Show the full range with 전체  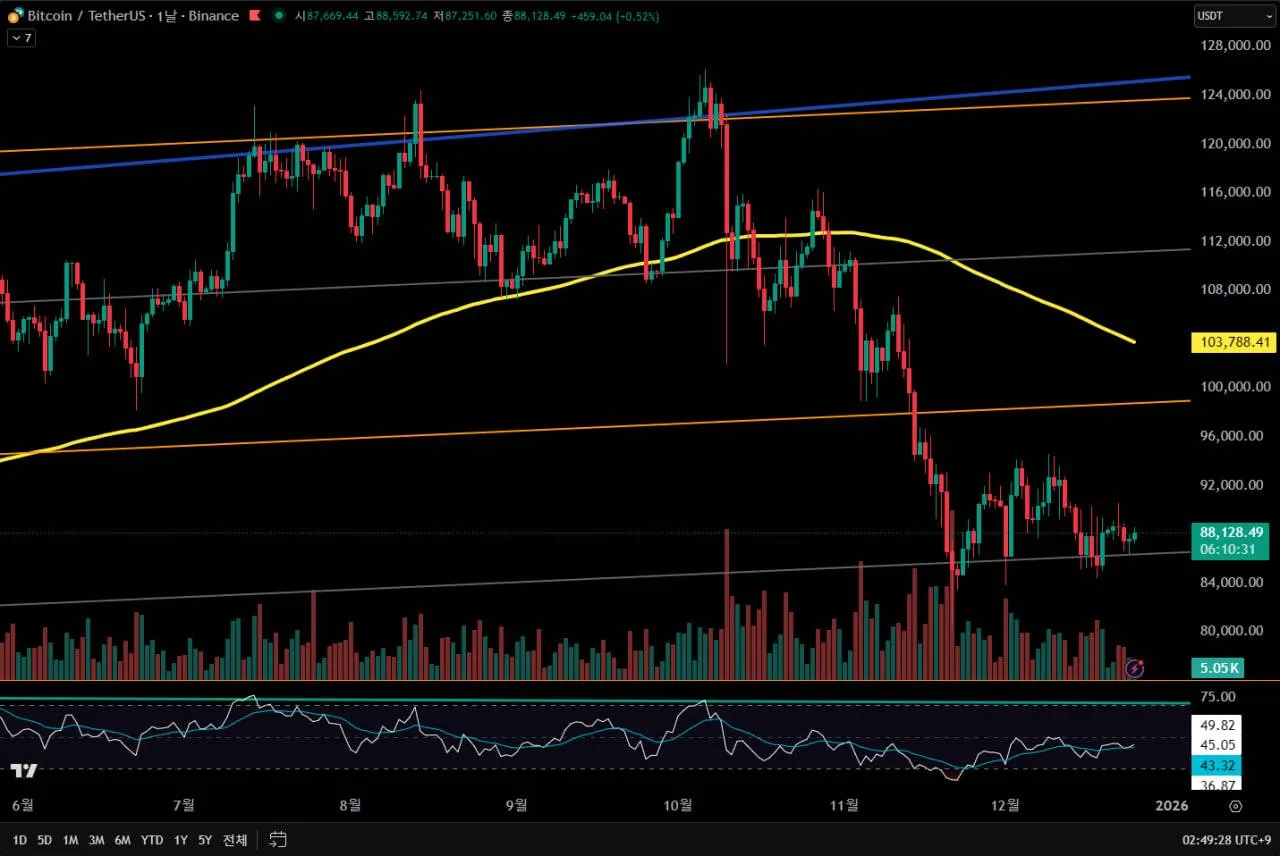pos(234,839)
